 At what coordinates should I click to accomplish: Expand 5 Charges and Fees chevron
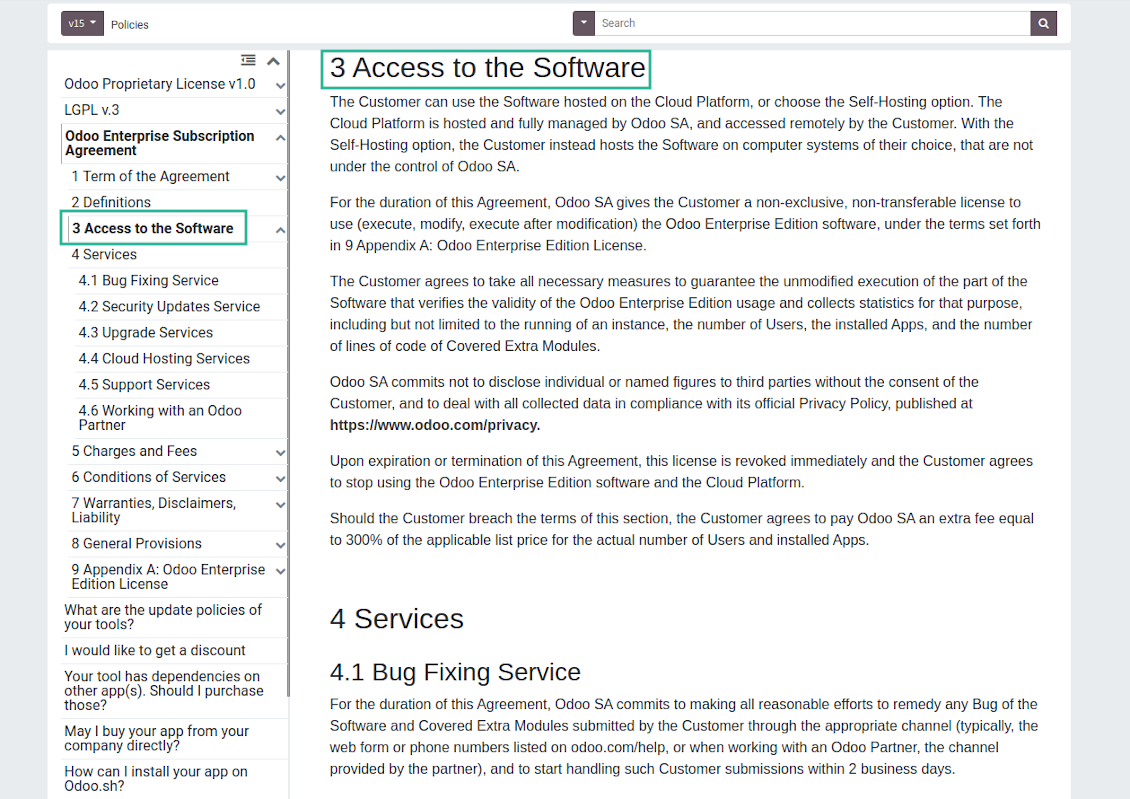[280, 452]
